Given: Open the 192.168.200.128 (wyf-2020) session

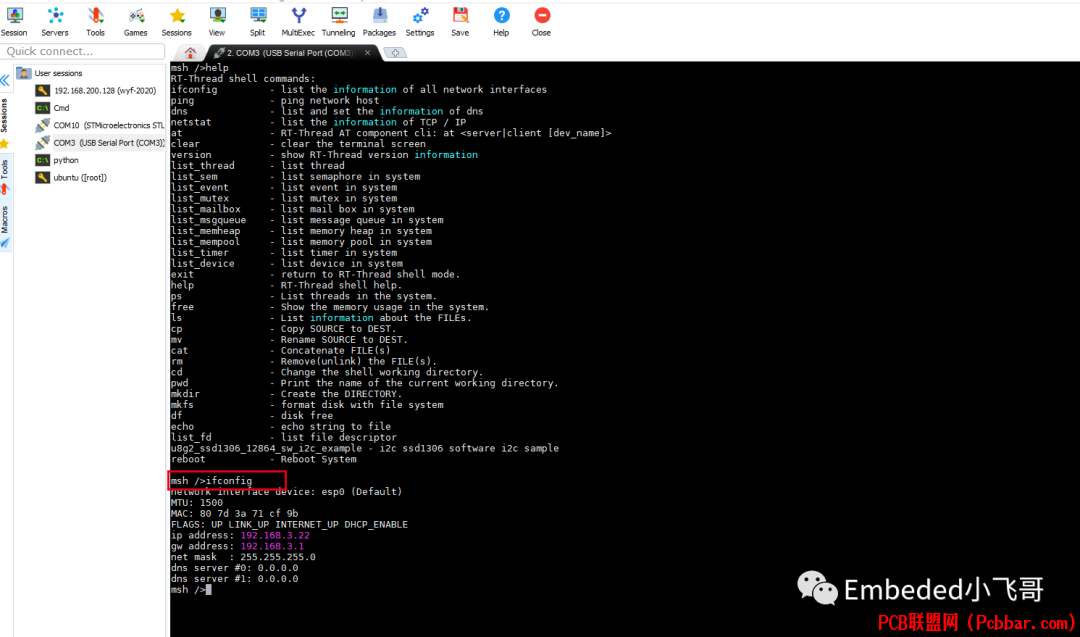Looking at the screenshot, I should click(96, 90).
